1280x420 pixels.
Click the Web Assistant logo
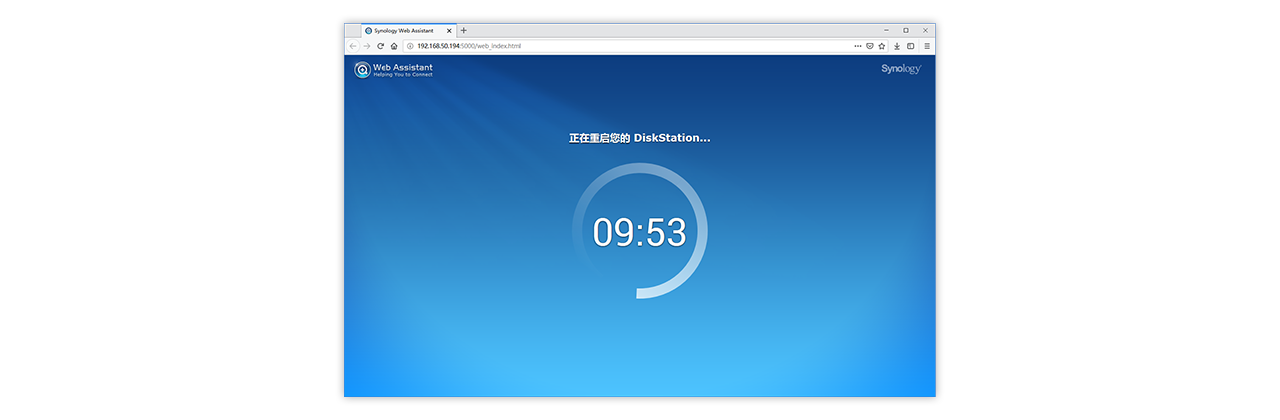[393, 70]
